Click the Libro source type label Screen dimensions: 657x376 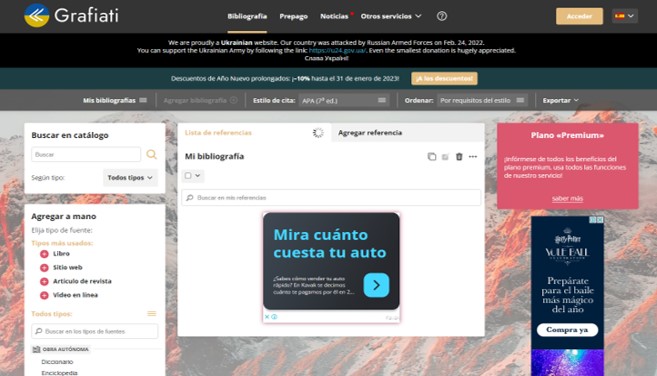(x=61, y=254)
